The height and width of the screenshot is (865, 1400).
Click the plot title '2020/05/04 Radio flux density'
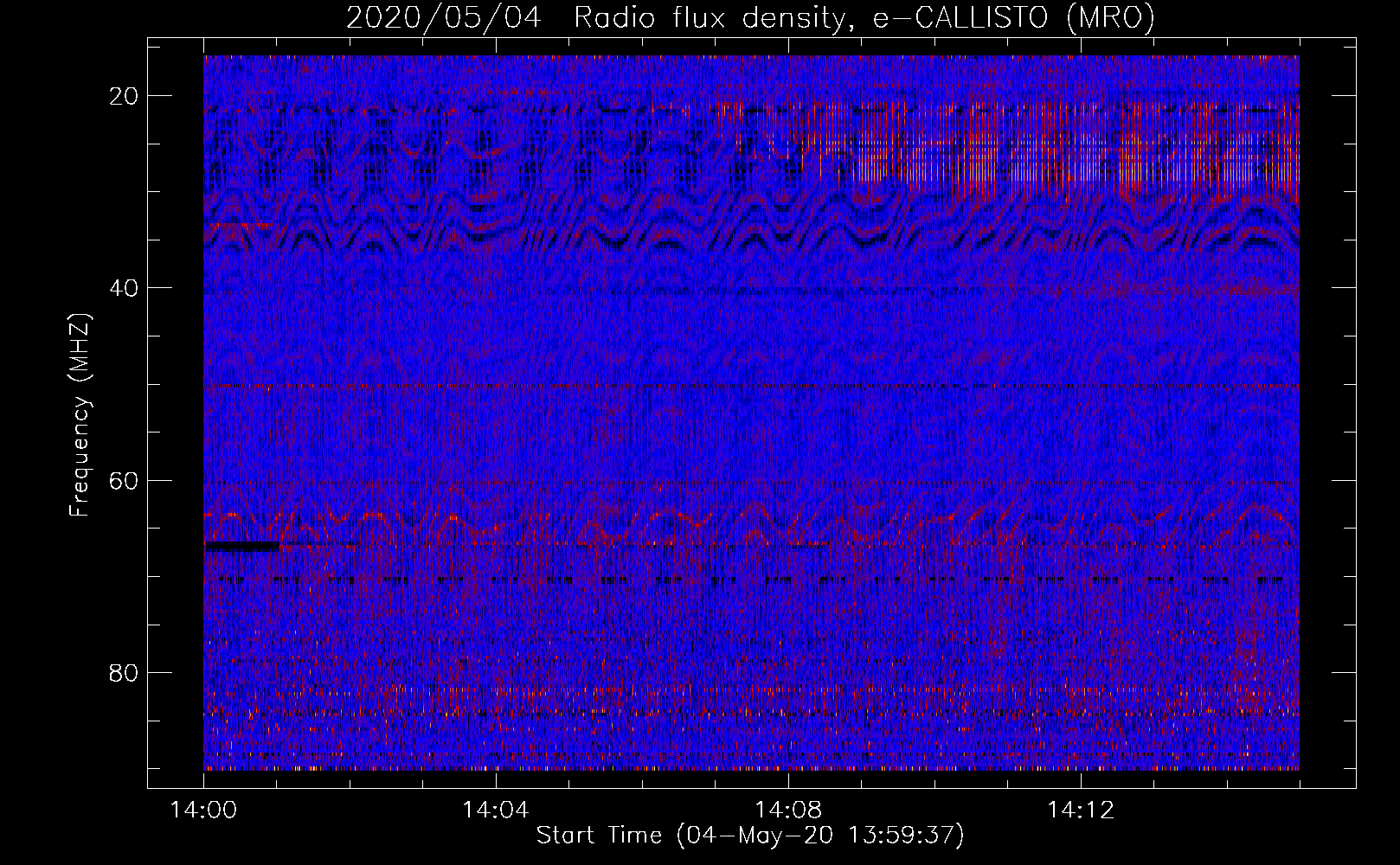coord(750,18)
